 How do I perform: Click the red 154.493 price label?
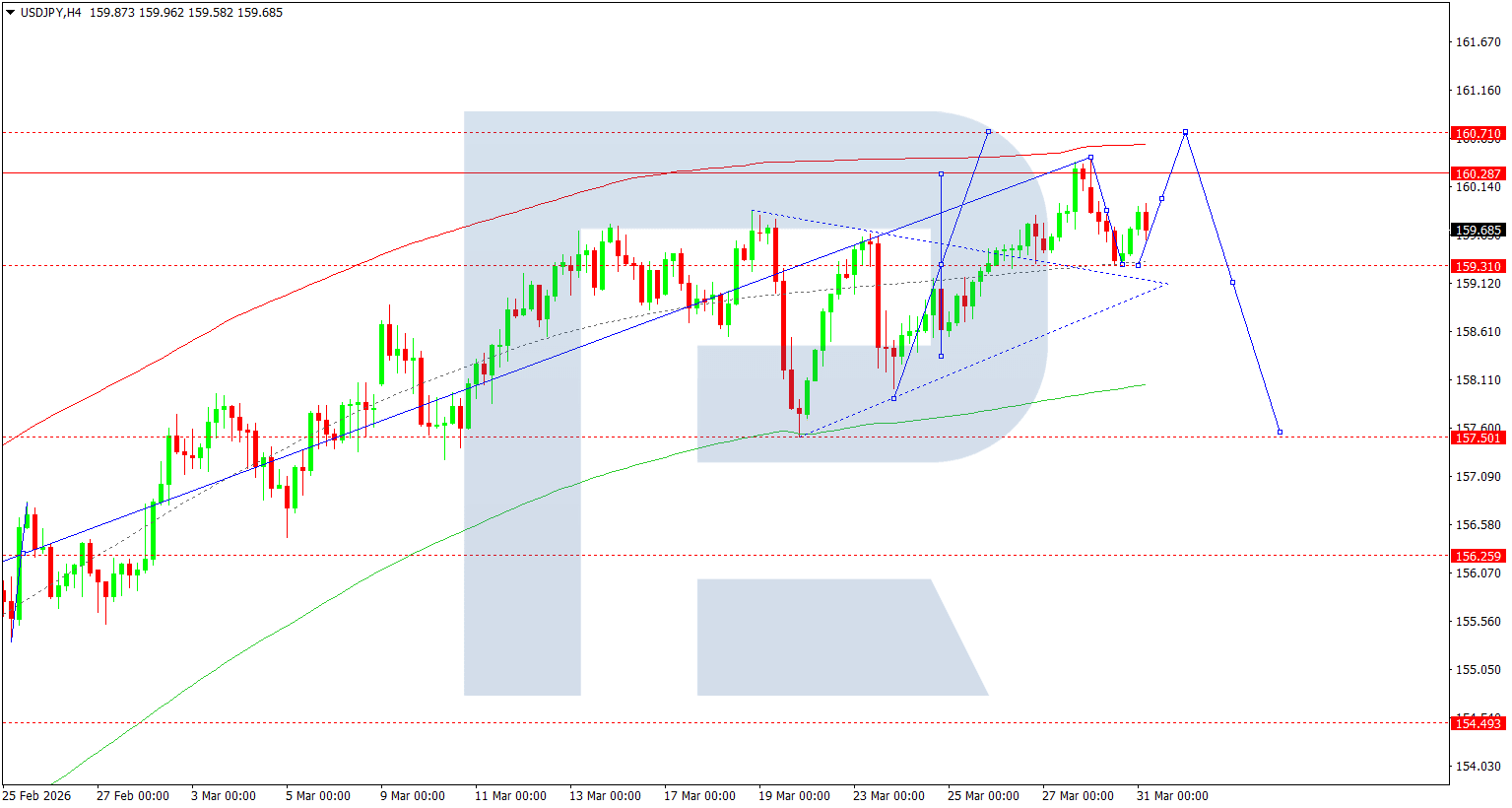[x=1478, y=723]
